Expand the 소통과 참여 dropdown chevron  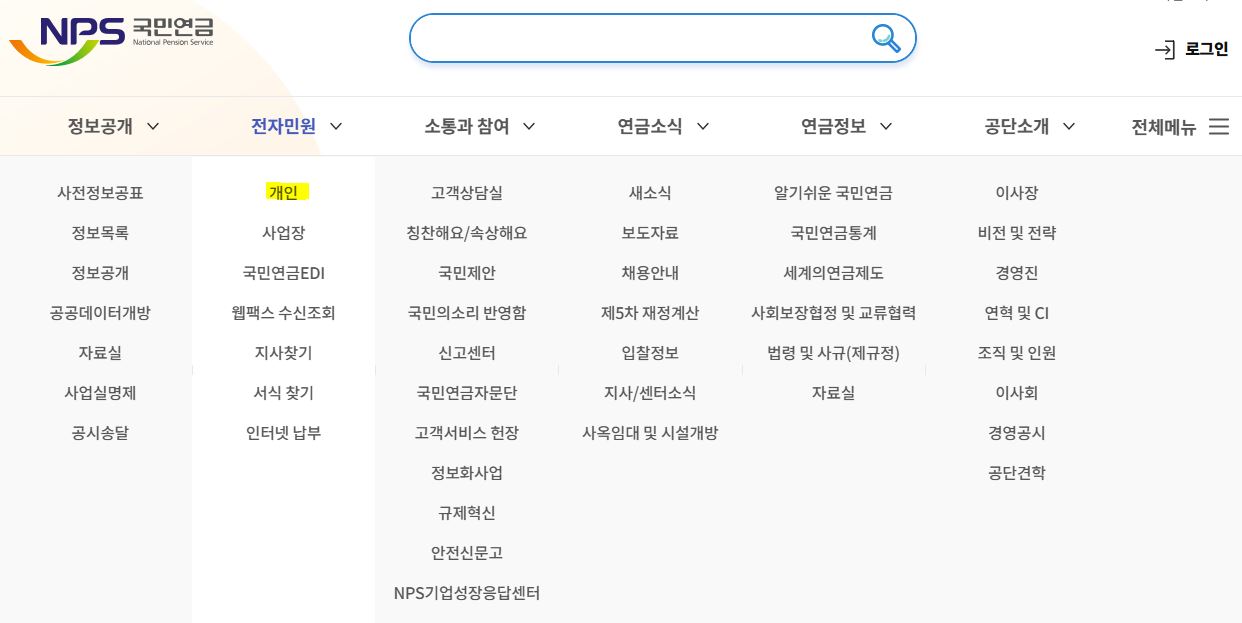point(529,127)
